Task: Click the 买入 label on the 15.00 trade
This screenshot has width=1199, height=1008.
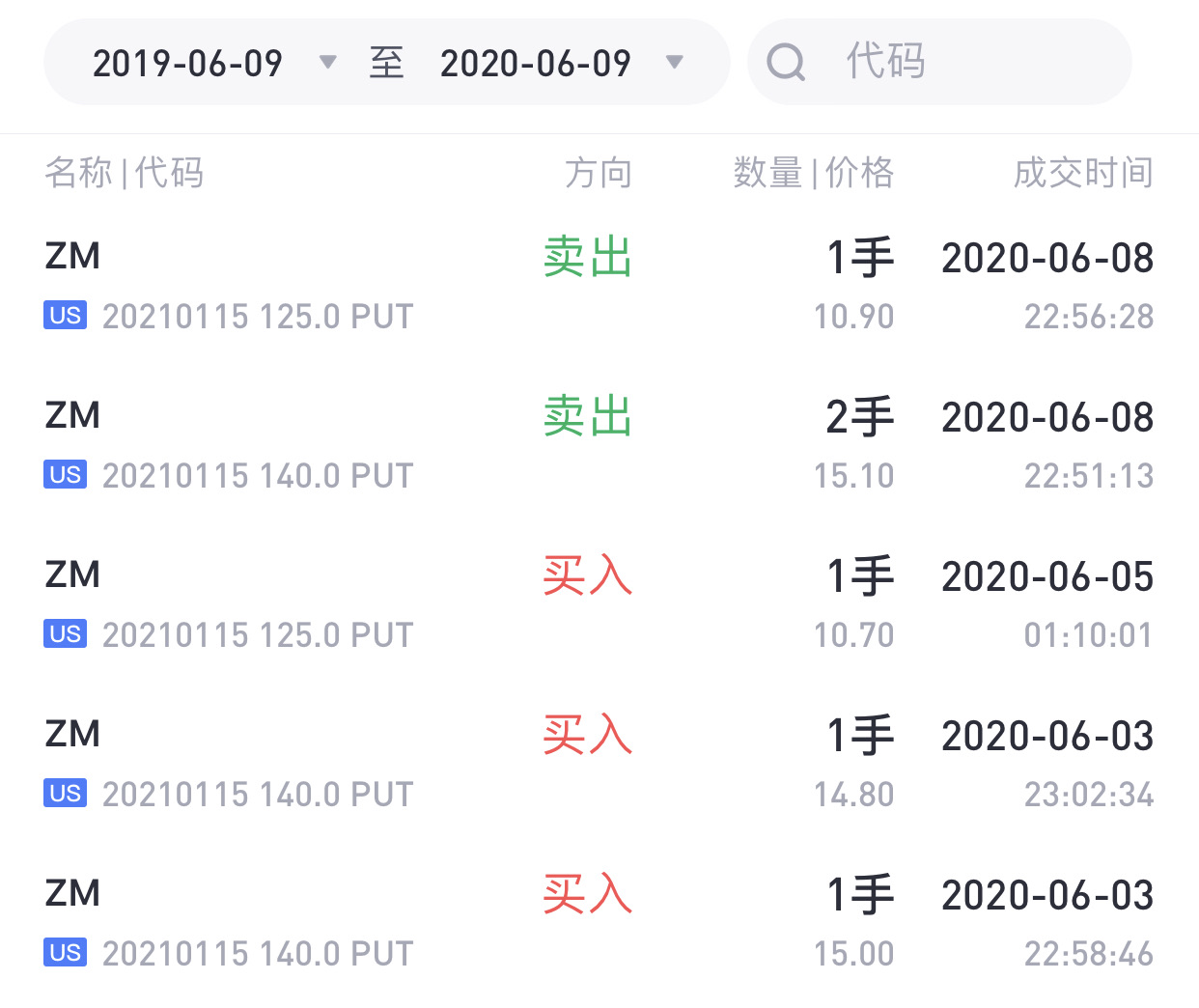Action: point(588,895)
